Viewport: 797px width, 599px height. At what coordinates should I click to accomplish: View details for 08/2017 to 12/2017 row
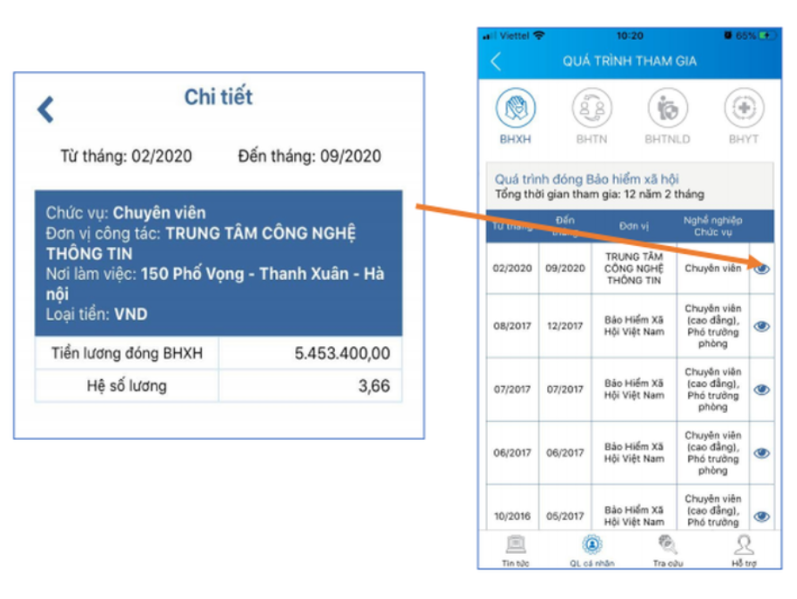tap(762, 326)
